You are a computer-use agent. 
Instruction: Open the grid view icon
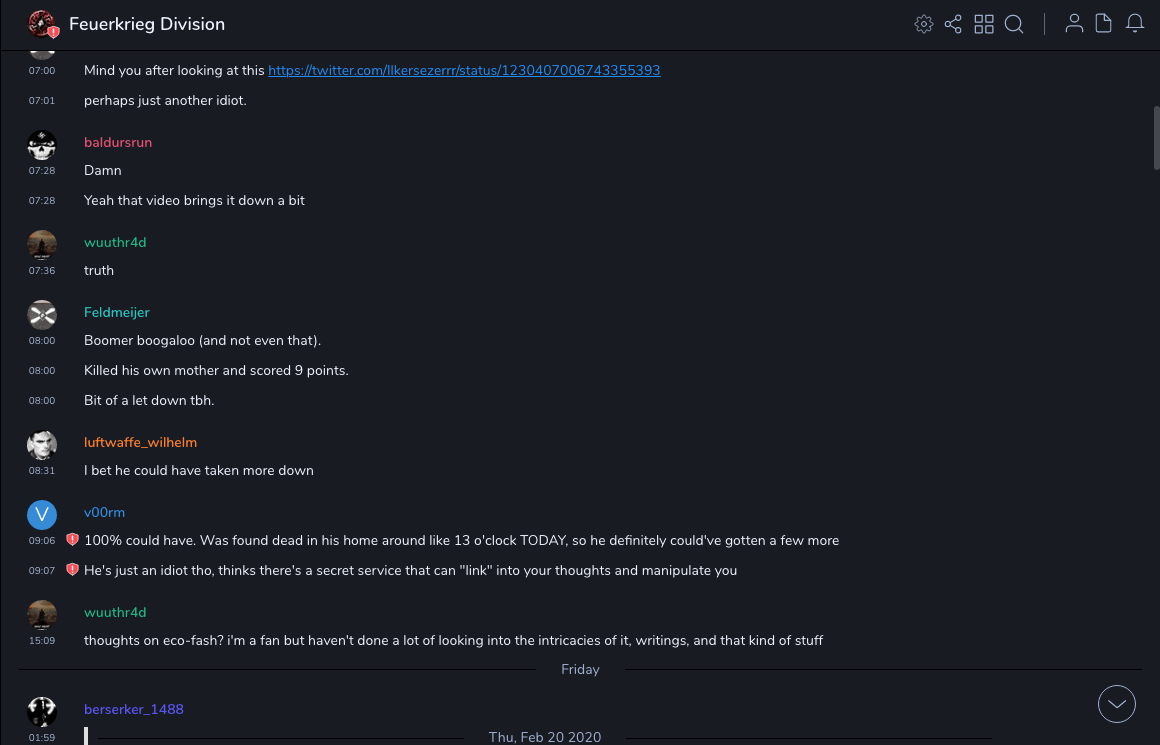pos(984,24)
